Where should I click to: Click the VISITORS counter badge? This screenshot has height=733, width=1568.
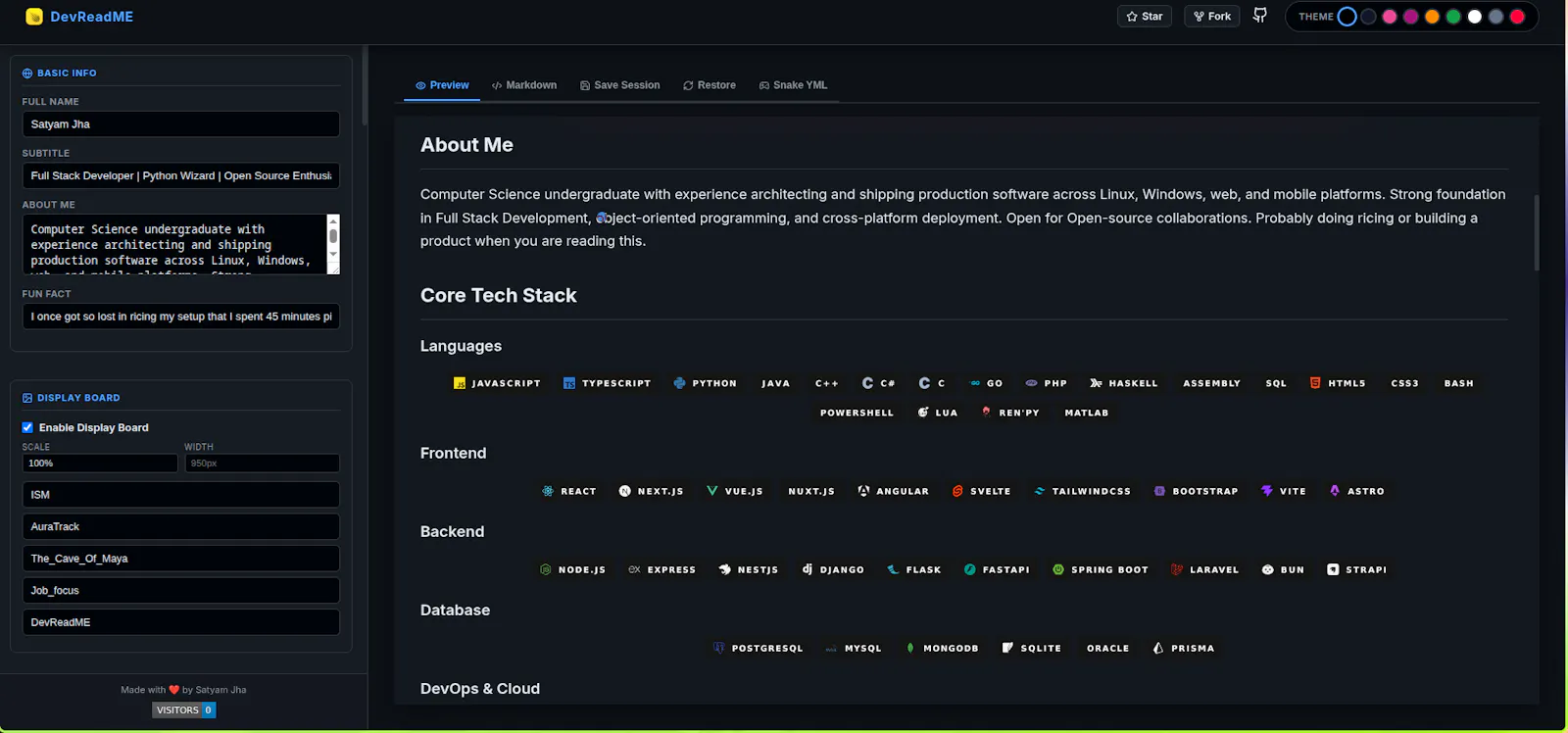184,709
